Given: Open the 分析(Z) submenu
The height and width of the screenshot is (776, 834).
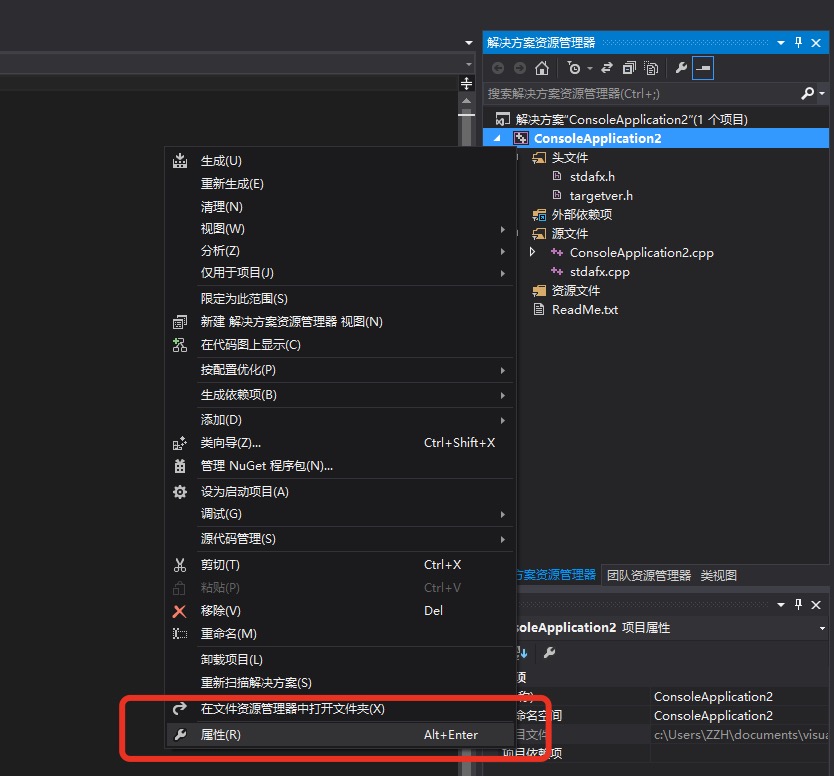Looking at the screenshot, I should [x=339, y=251].
